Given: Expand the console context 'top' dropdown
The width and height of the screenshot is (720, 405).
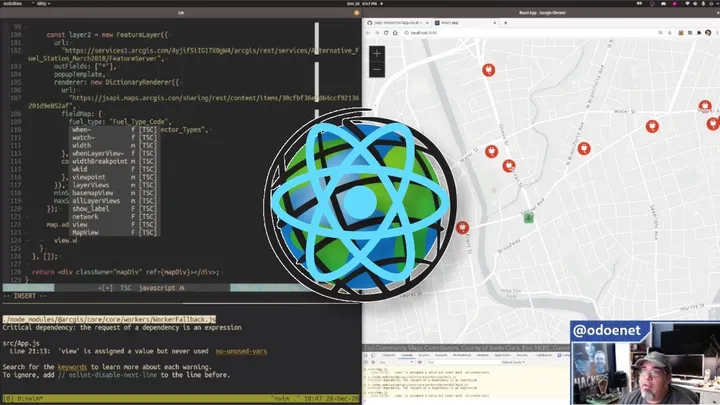Looking at the screenshot, I should click(395, 362).
